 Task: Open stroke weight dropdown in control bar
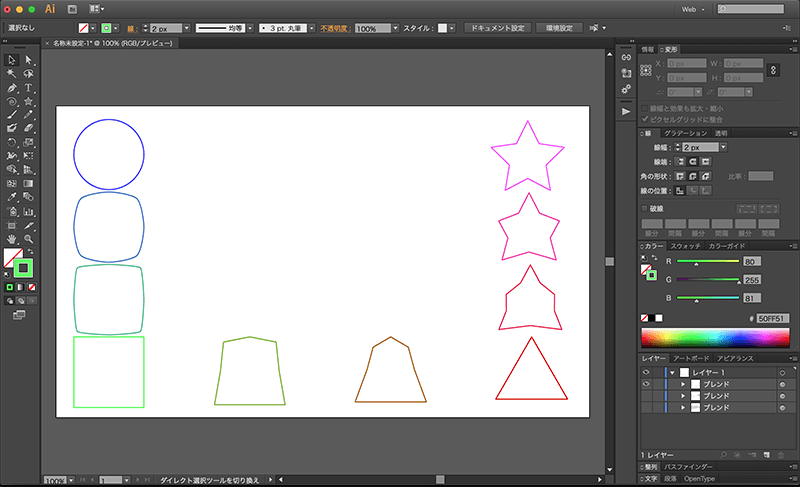click(x=187, y=28)
